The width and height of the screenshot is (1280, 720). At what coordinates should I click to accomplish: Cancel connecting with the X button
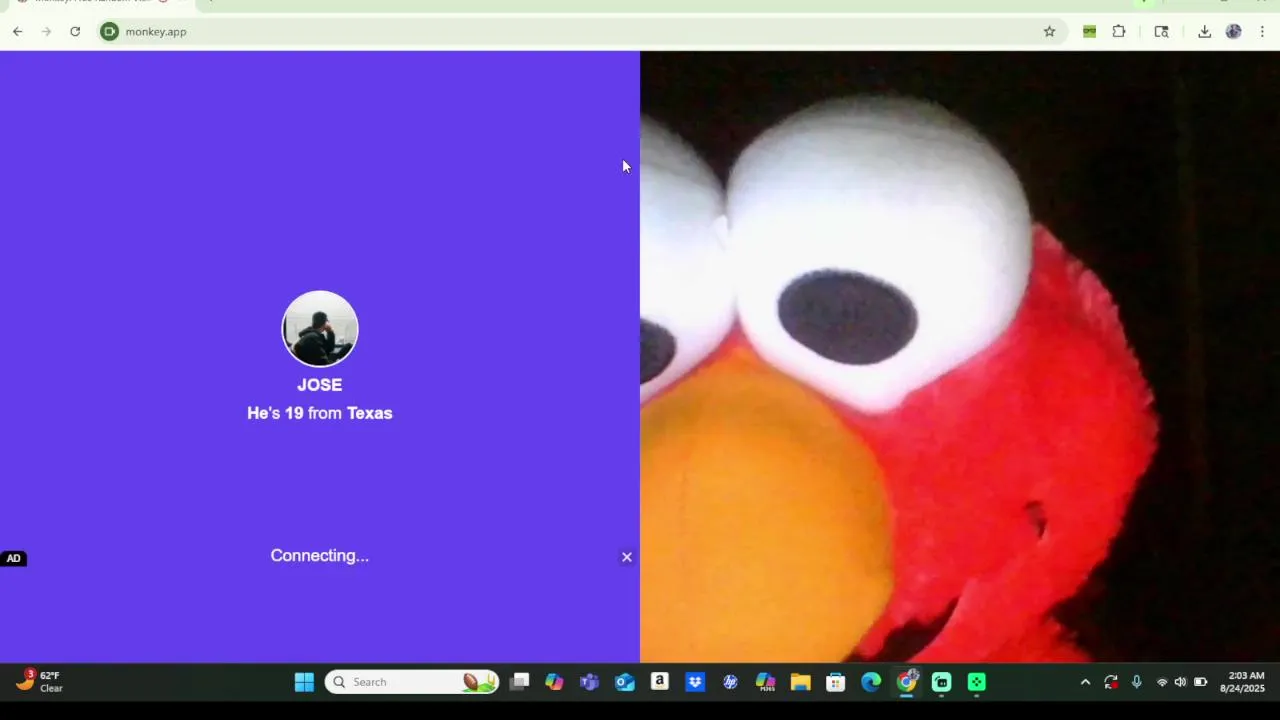[x=627, y=557]
